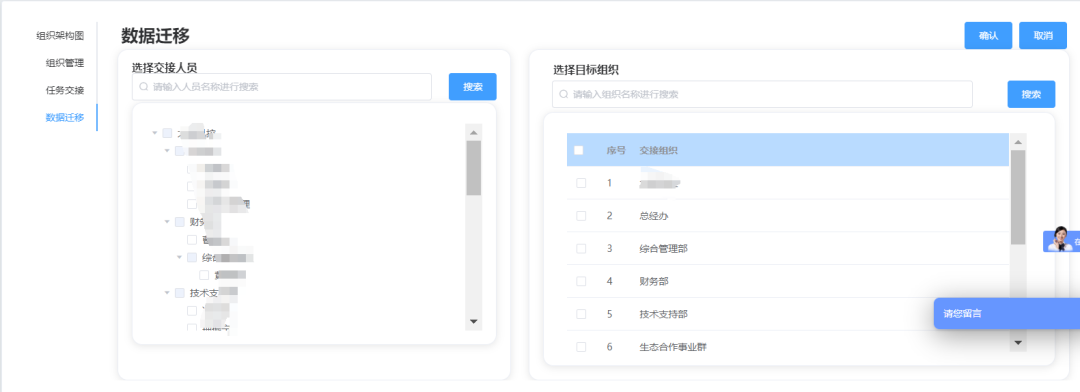
Task: Click the personnel tree scrollbar thumb
Action: click(473, 168)
